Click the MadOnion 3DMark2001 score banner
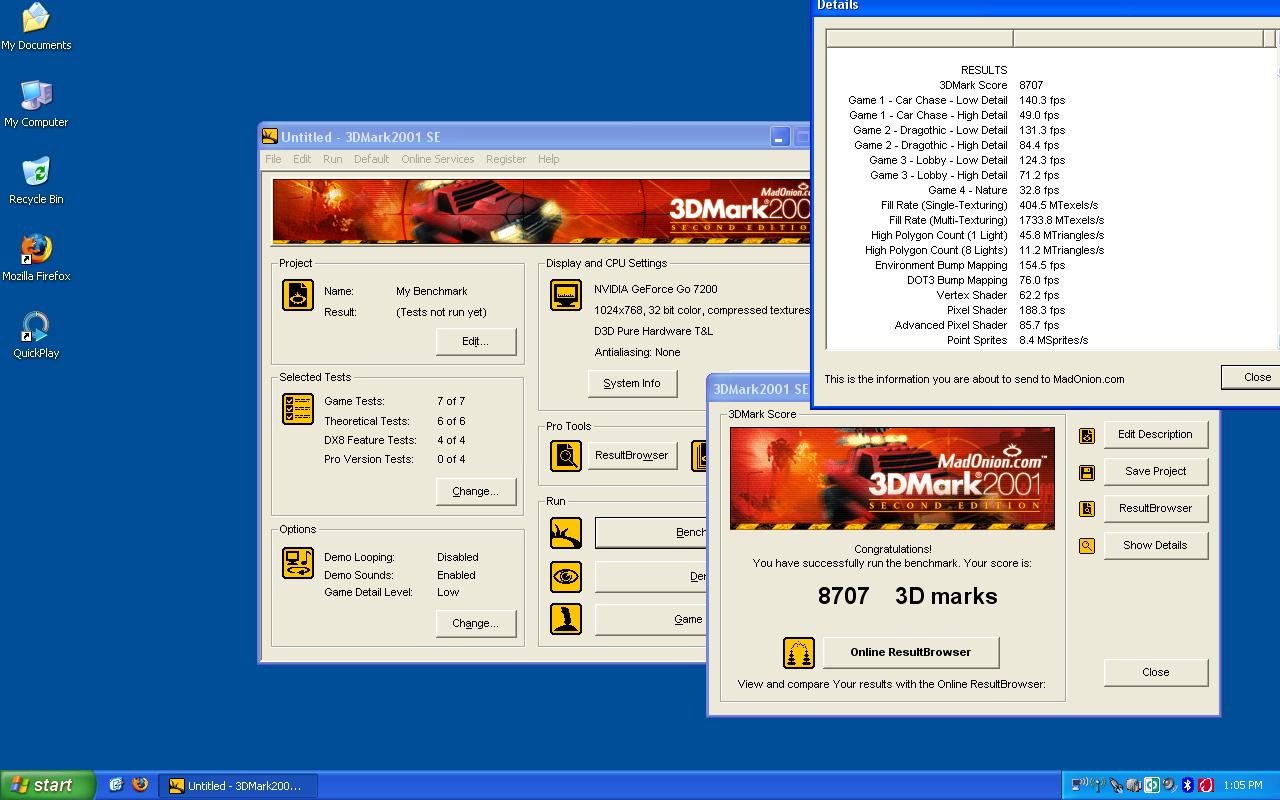This screenshot has height=800, width=1280. [x=892, y=478]
